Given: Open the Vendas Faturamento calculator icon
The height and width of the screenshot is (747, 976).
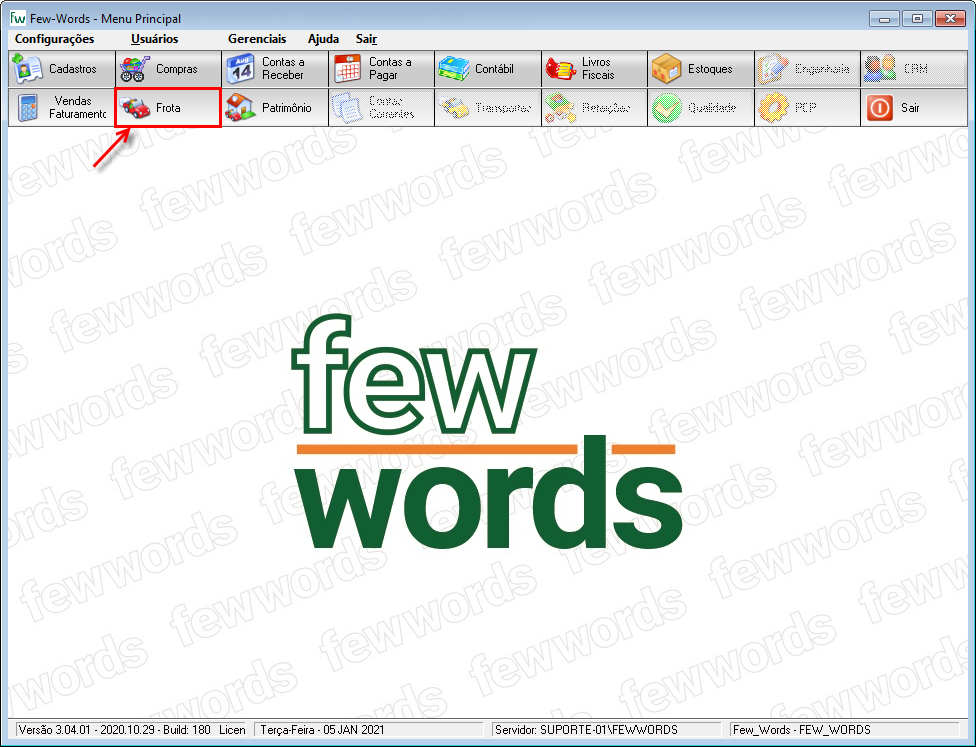Looking at the screenshot, I should [28, 108].
